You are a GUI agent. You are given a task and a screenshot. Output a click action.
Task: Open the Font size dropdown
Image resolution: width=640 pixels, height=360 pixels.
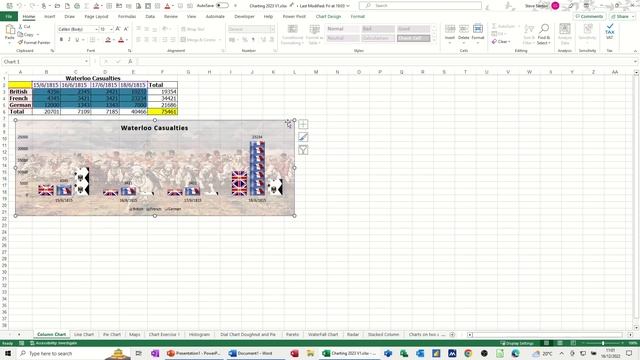(111, 29)
